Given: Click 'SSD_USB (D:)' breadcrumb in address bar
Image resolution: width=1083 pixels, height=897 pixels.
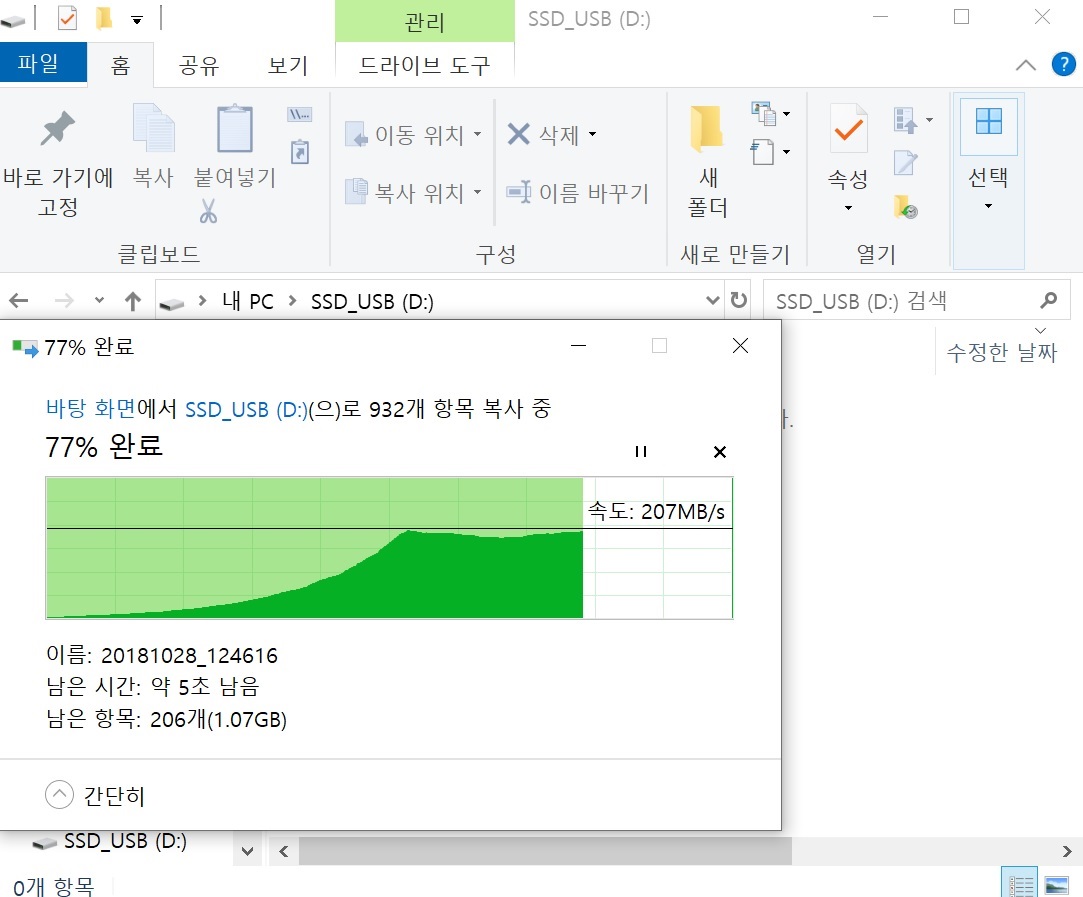Looking at the screenshot, I should 372,301.
